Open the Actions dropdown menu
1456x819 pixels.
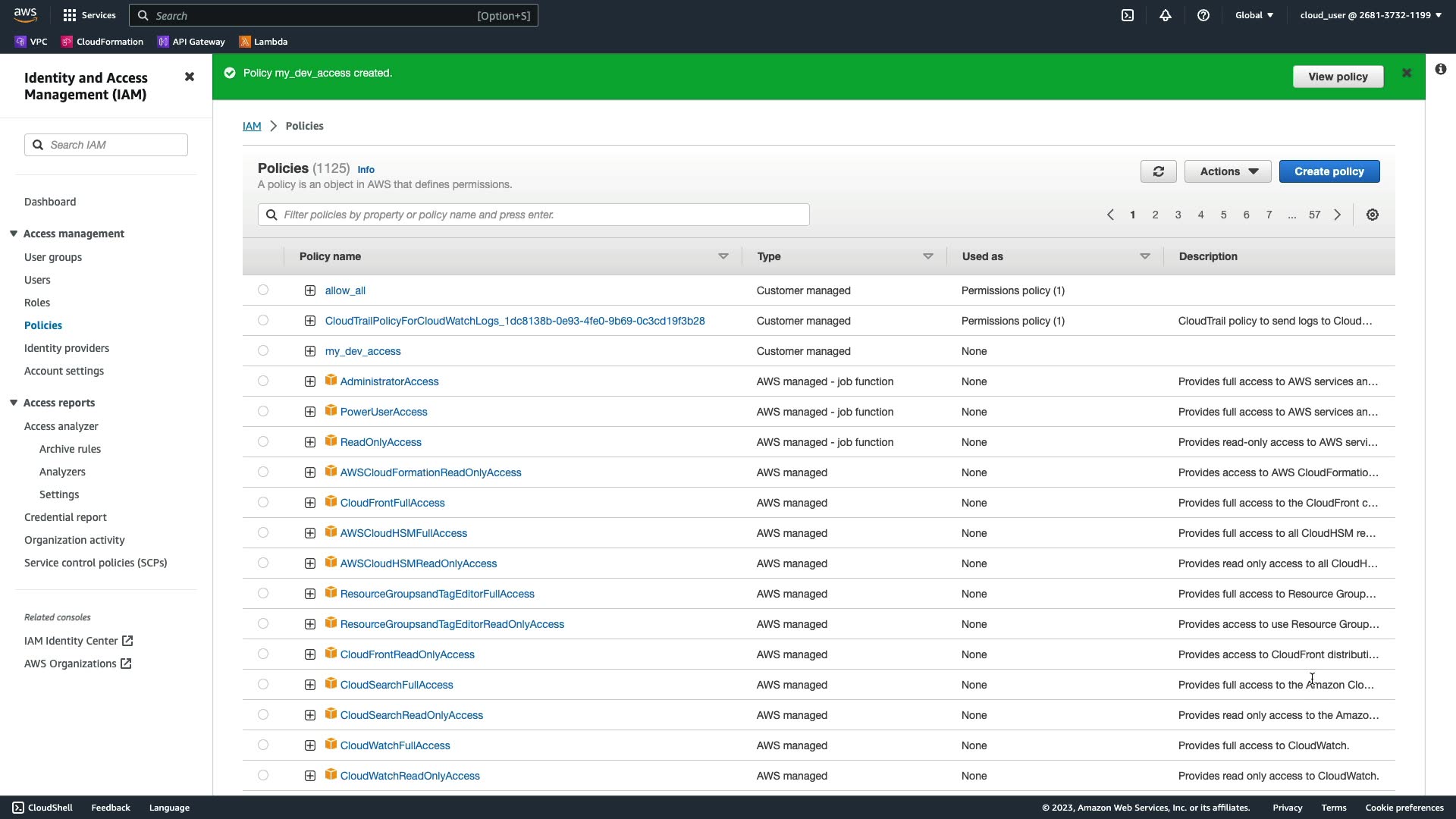(1228, 171)
